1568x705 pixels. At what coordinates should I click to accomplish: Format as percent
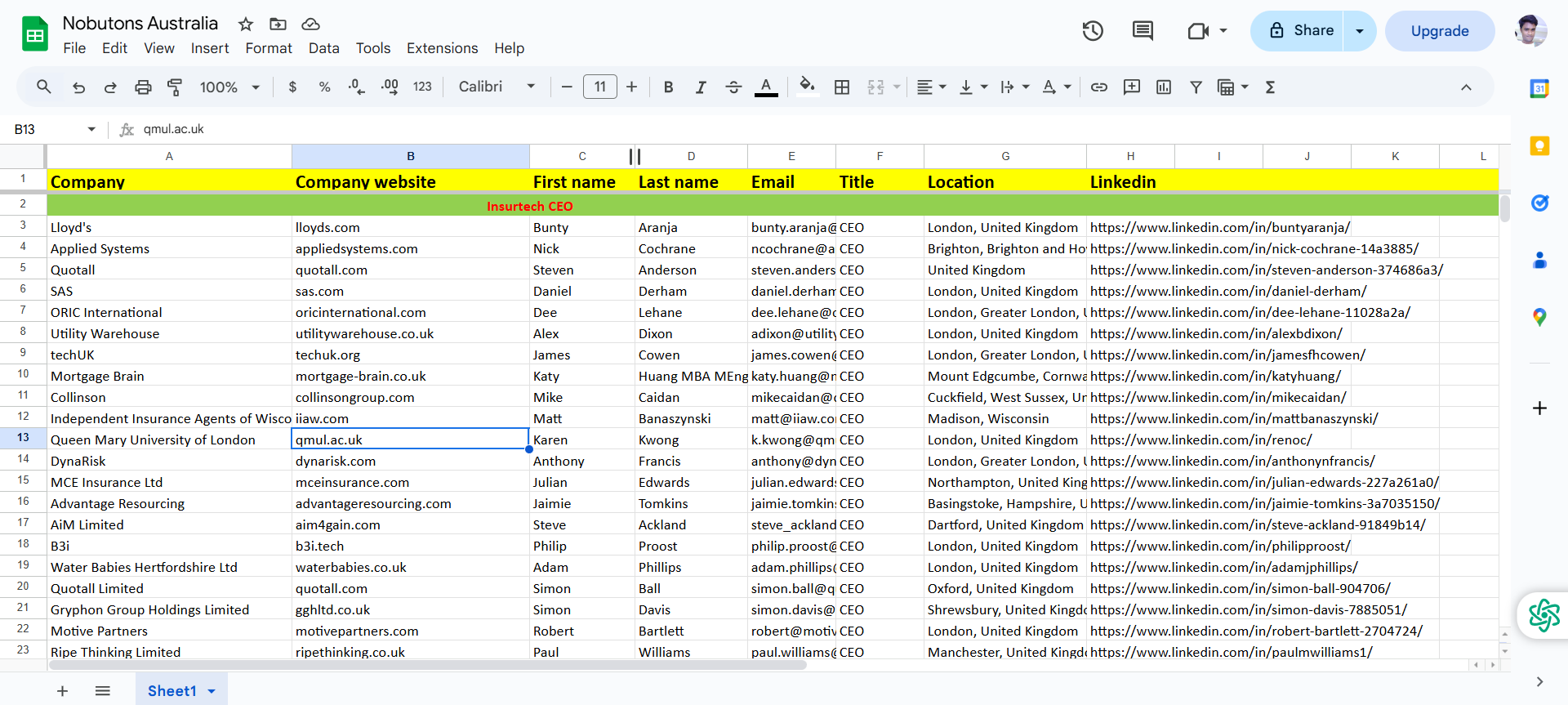tap(324, 87)
